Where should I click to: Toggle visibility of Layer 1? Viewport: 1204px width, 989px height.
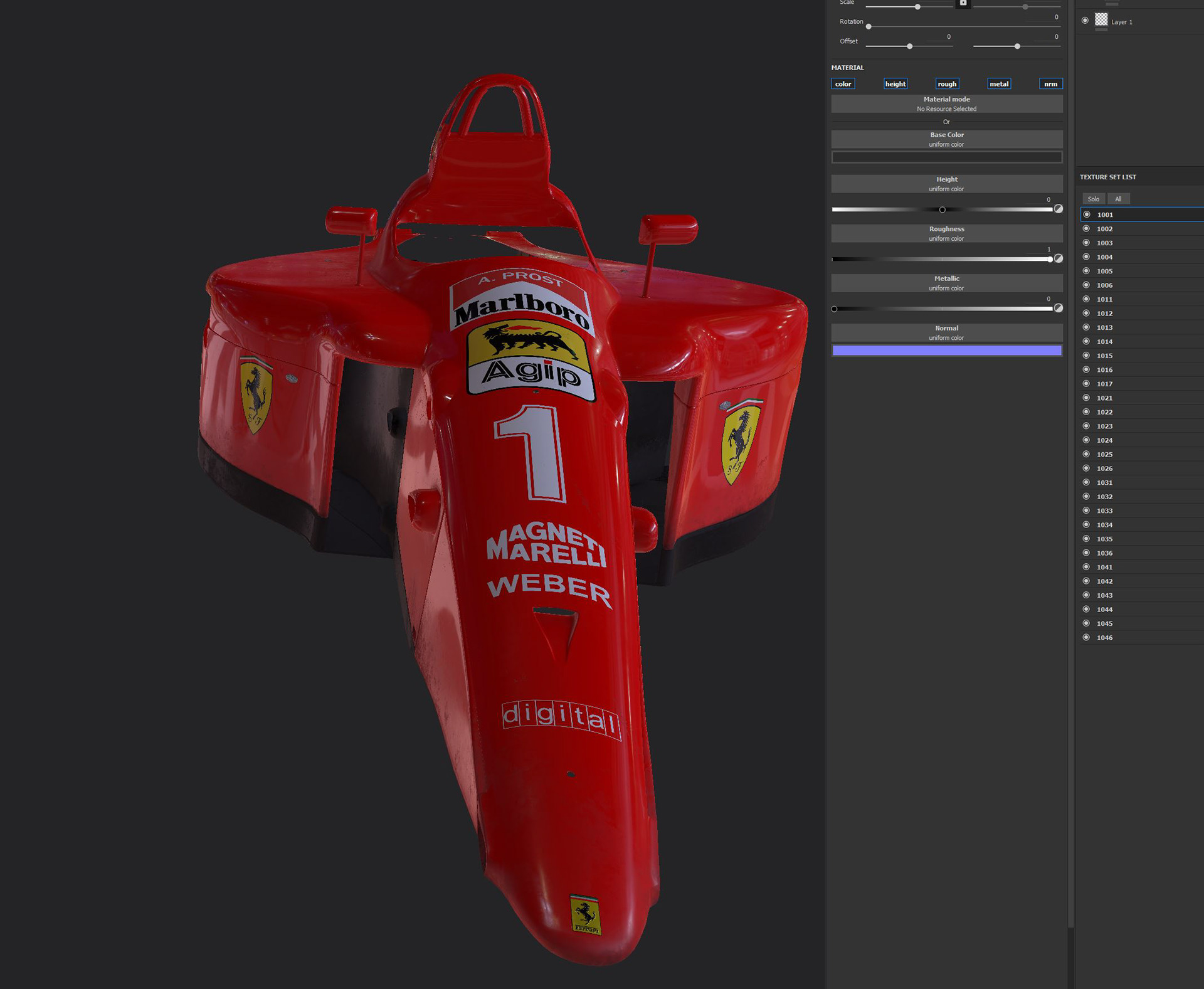[x=1085, y=21]
